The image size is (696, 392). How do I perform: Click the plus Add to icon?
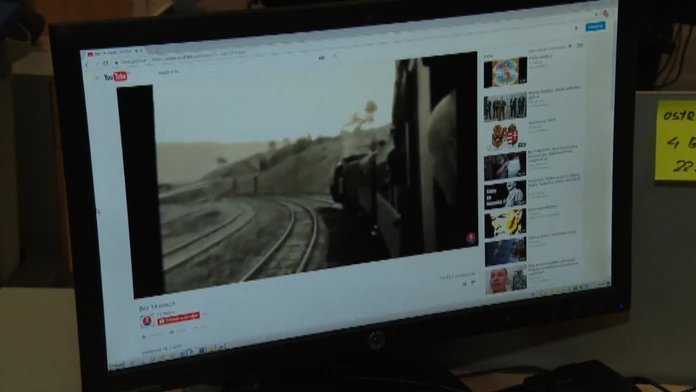tap(144, 337)
